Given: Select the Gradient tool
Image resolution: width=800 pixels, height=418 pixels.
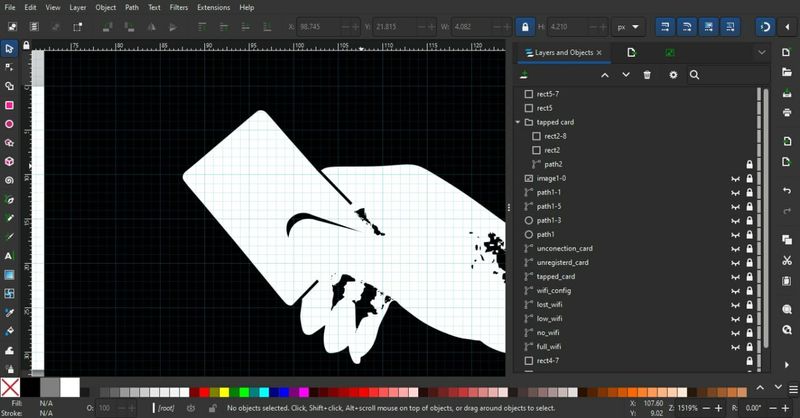Looking at the screenshot, I should click(9, 275).
